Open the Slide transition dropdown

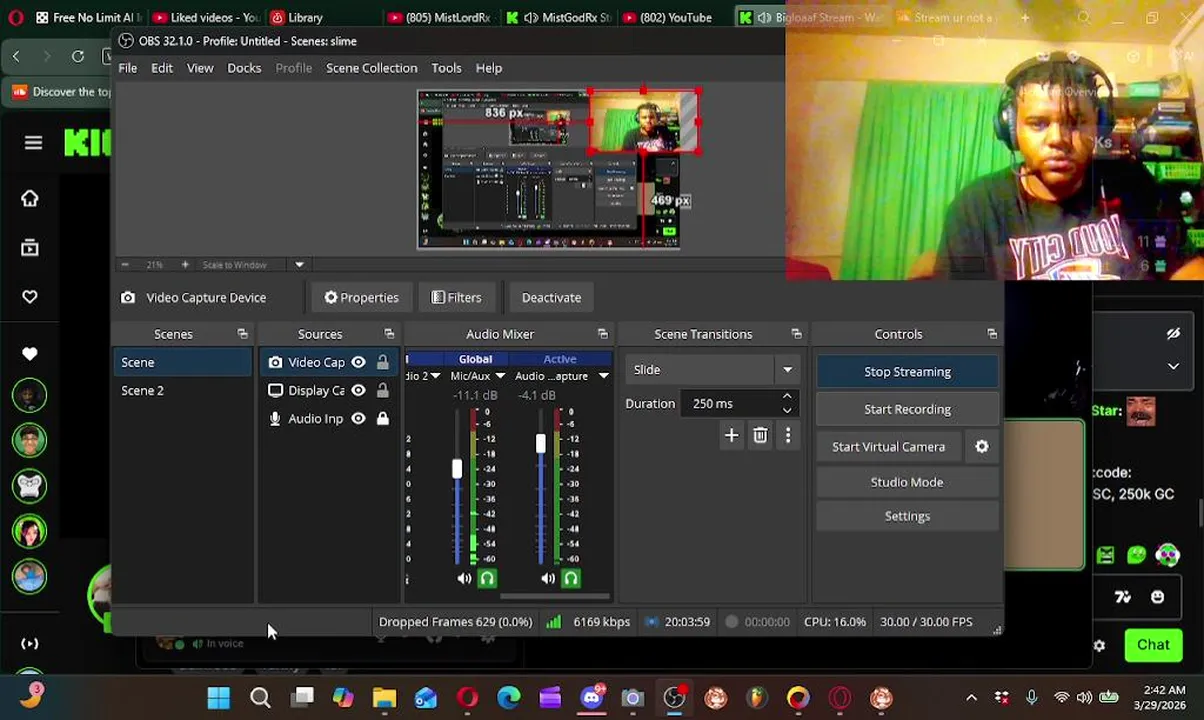(711, 370)
